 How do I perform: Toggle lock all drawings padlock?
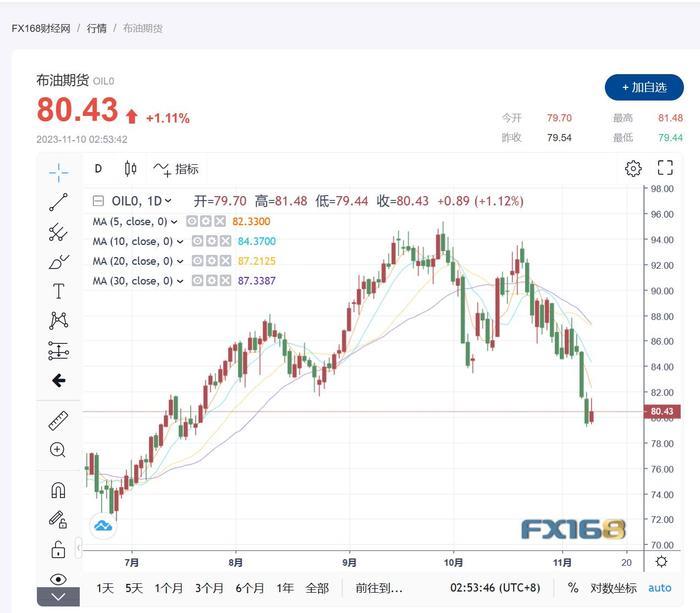point(58,549)
